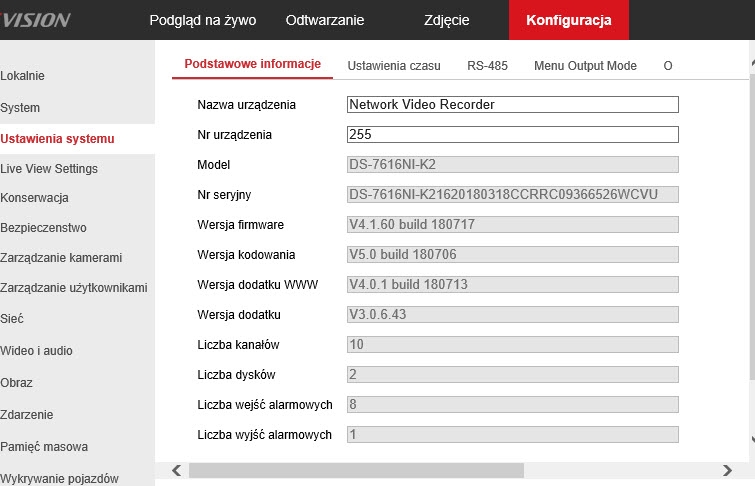Expand the Lokalnie sidebar section
The height and width of the screenshot is (486, 755).
point(23,76)
